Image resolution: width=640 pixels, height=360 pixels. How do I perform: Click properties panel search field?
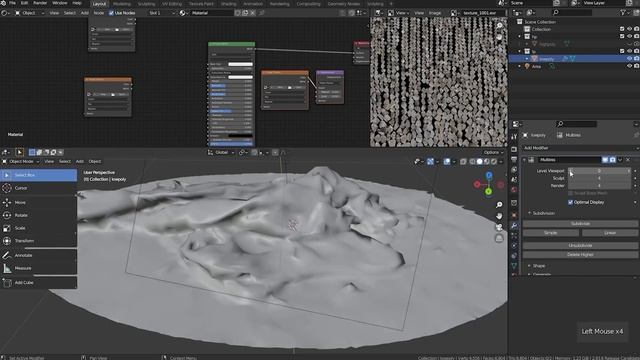576,124
